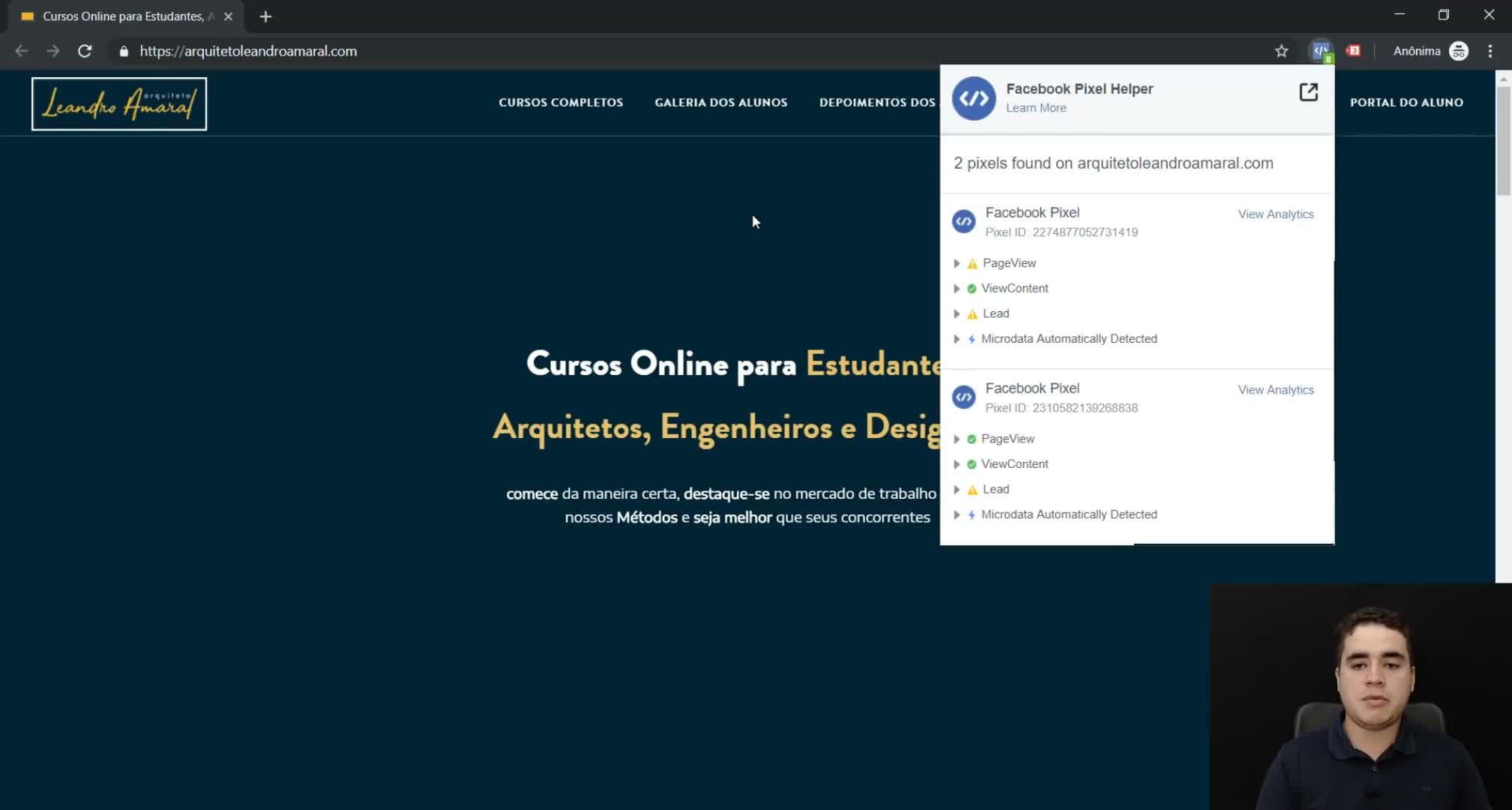
Task: Click the browser forward arrow
Action: 52,51
